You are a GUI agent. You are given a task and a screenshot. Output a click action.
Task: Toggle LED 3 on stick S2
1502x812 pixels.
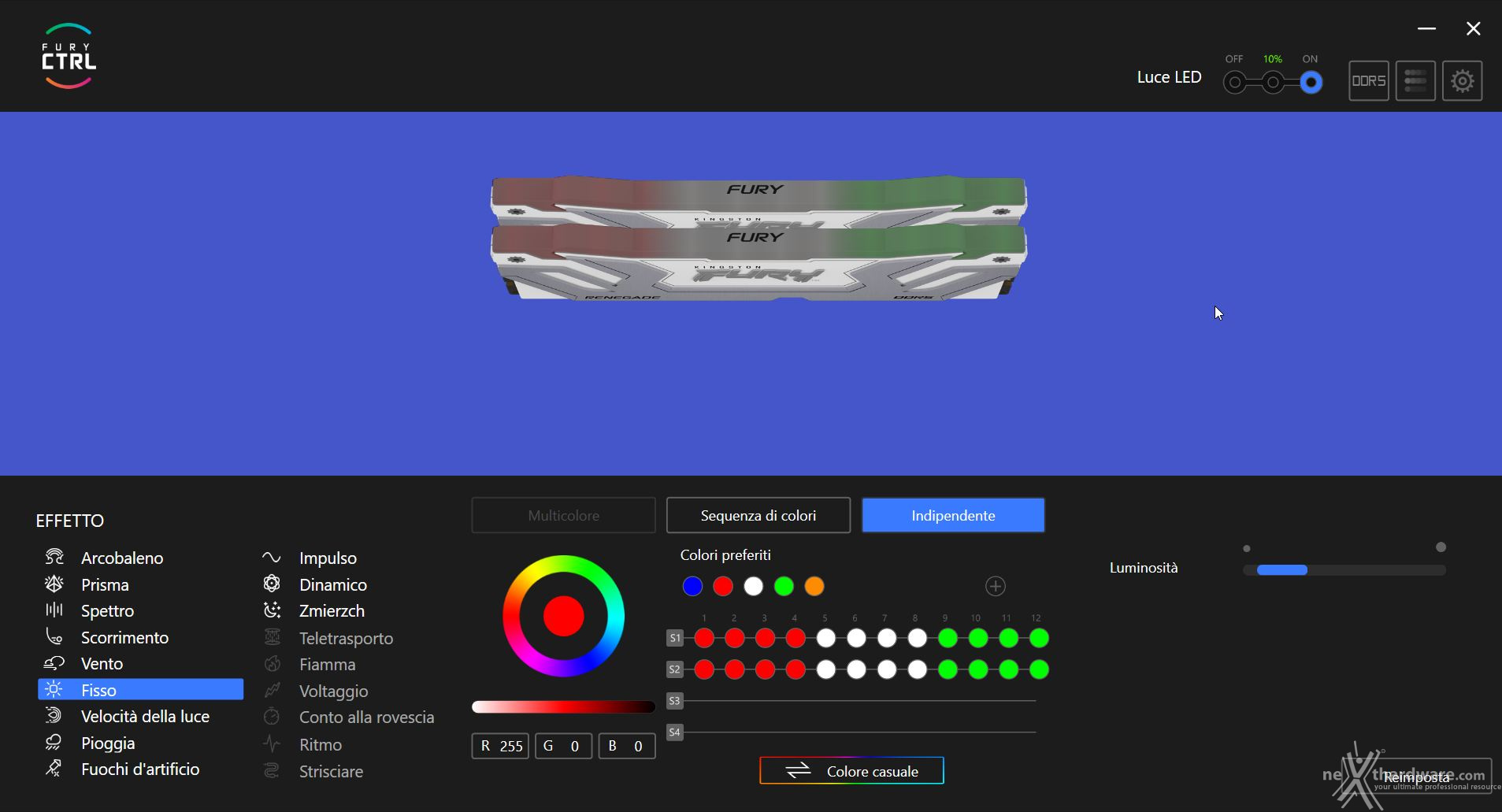tap(765, 669)
